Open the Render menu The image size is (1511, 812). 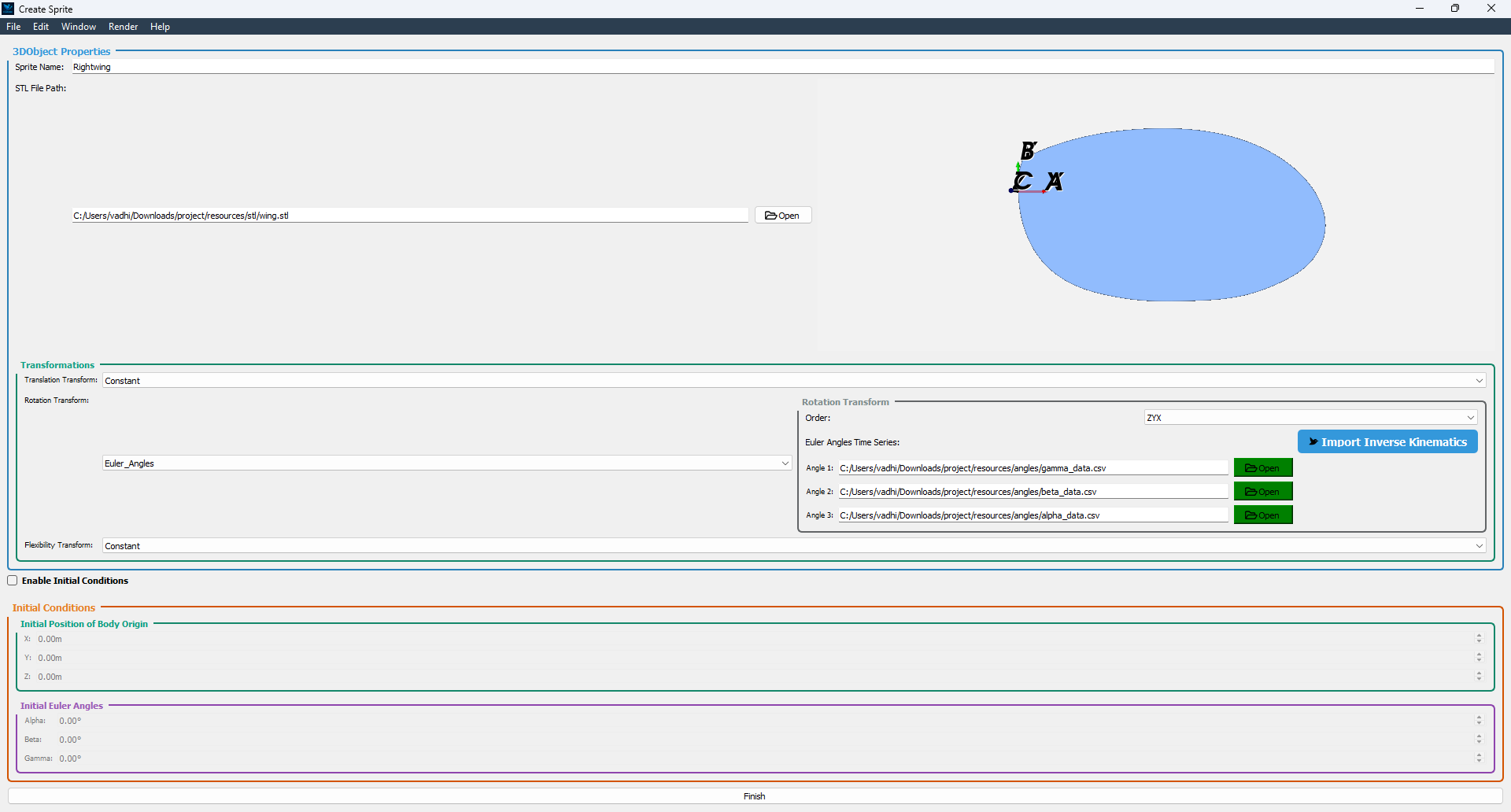pos(123,27)
